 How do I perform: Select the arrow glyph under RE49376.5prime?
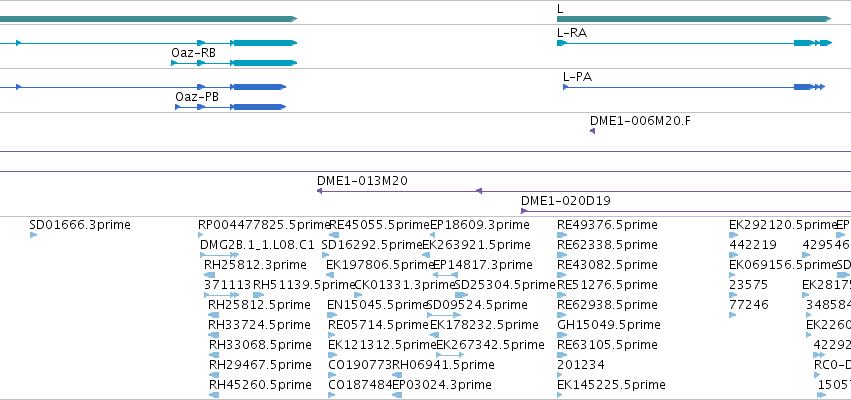pyautogui.click(x=562, y=235)
